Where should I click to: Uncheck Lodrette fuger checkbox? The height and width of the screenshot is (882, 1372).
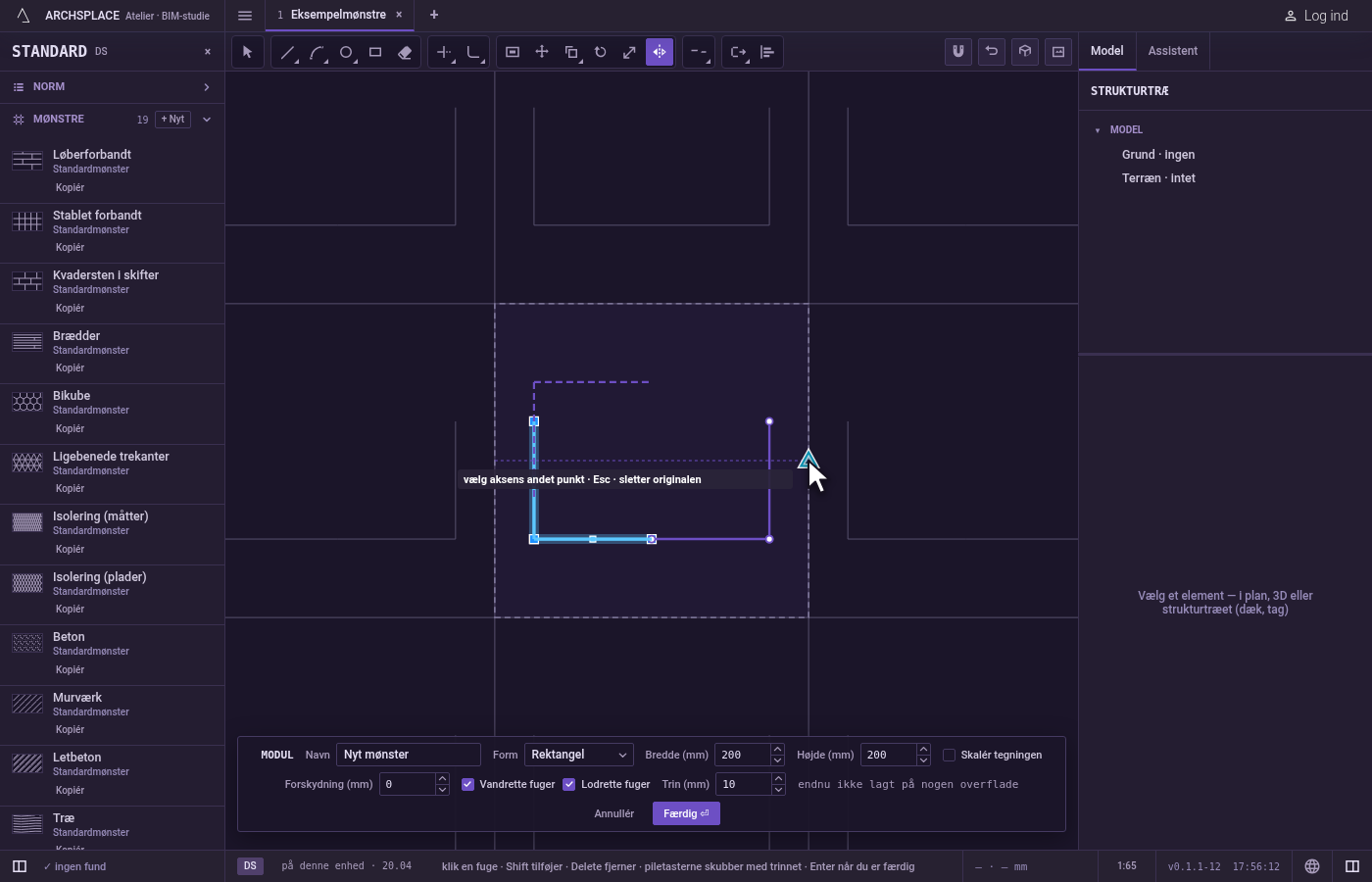pos(569,784)
